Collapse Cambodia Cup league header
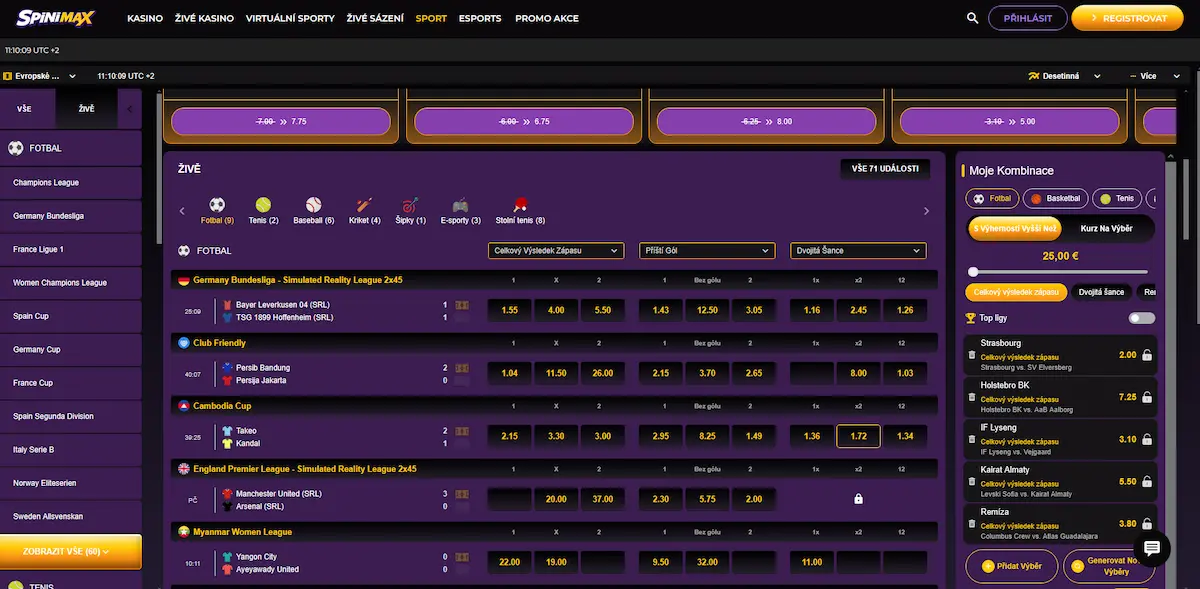This screenshot has width=1200, height=589. (555, 406)
